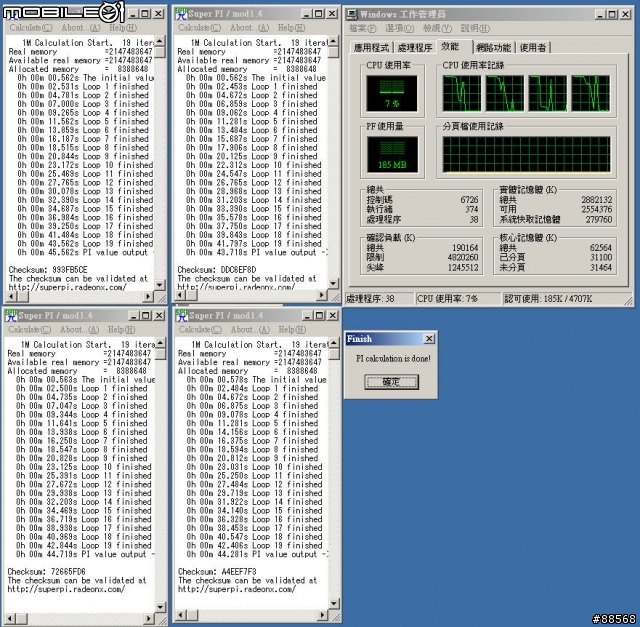Open the 檔案 menu in Task Manager
The width and height of the screenshot is (640, 627).
362,29
